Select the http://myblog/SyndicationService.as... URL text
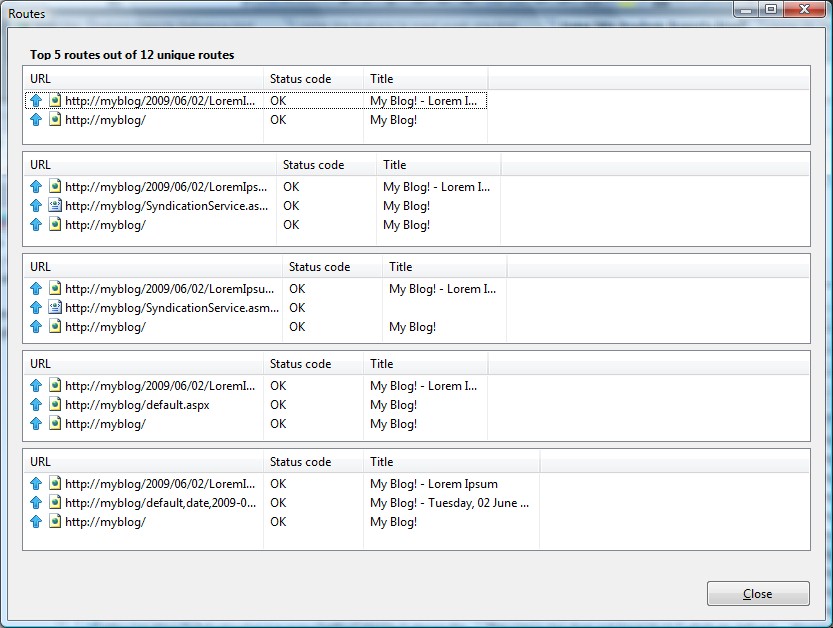 point(166,206)
